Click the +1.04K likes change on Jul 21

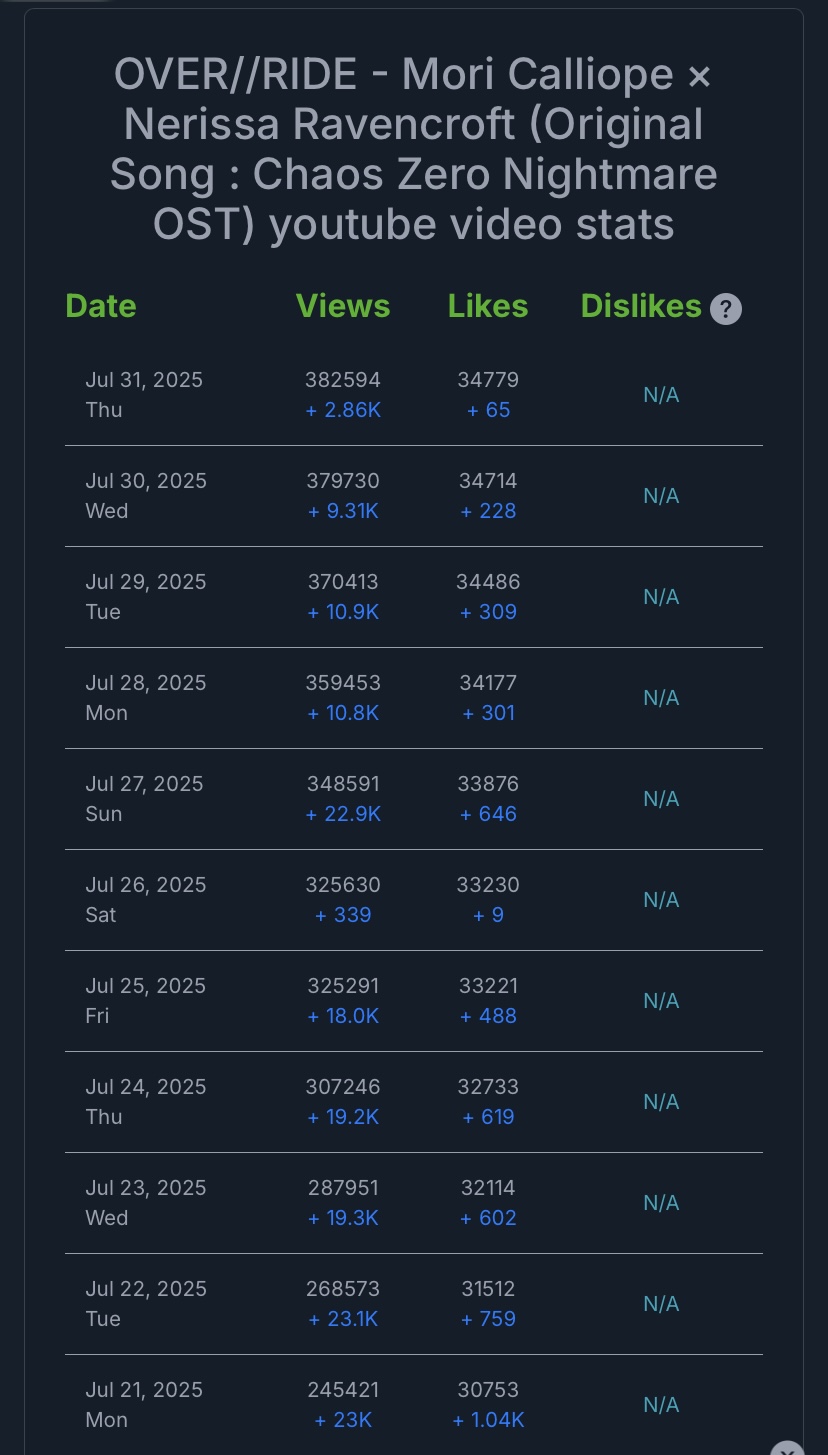(488, 1420)
